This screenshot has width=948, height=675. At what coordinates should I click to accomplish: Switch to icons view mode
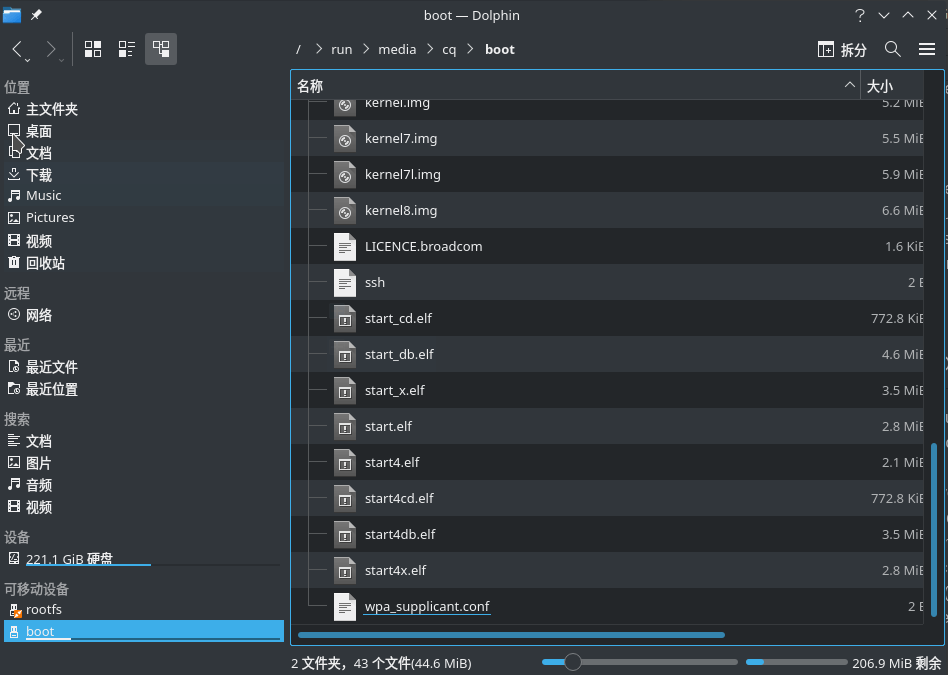coord(93,49)
